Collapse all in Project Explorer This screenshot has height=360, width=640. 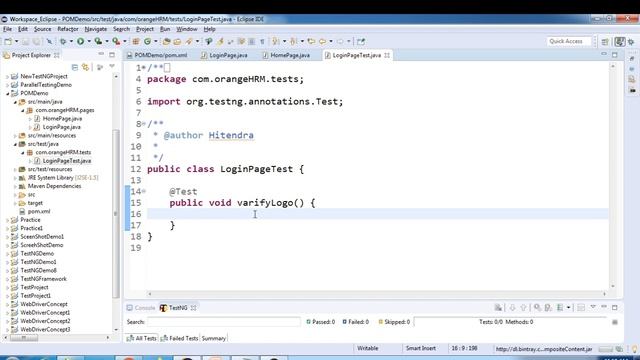click(x=75, y=67)
